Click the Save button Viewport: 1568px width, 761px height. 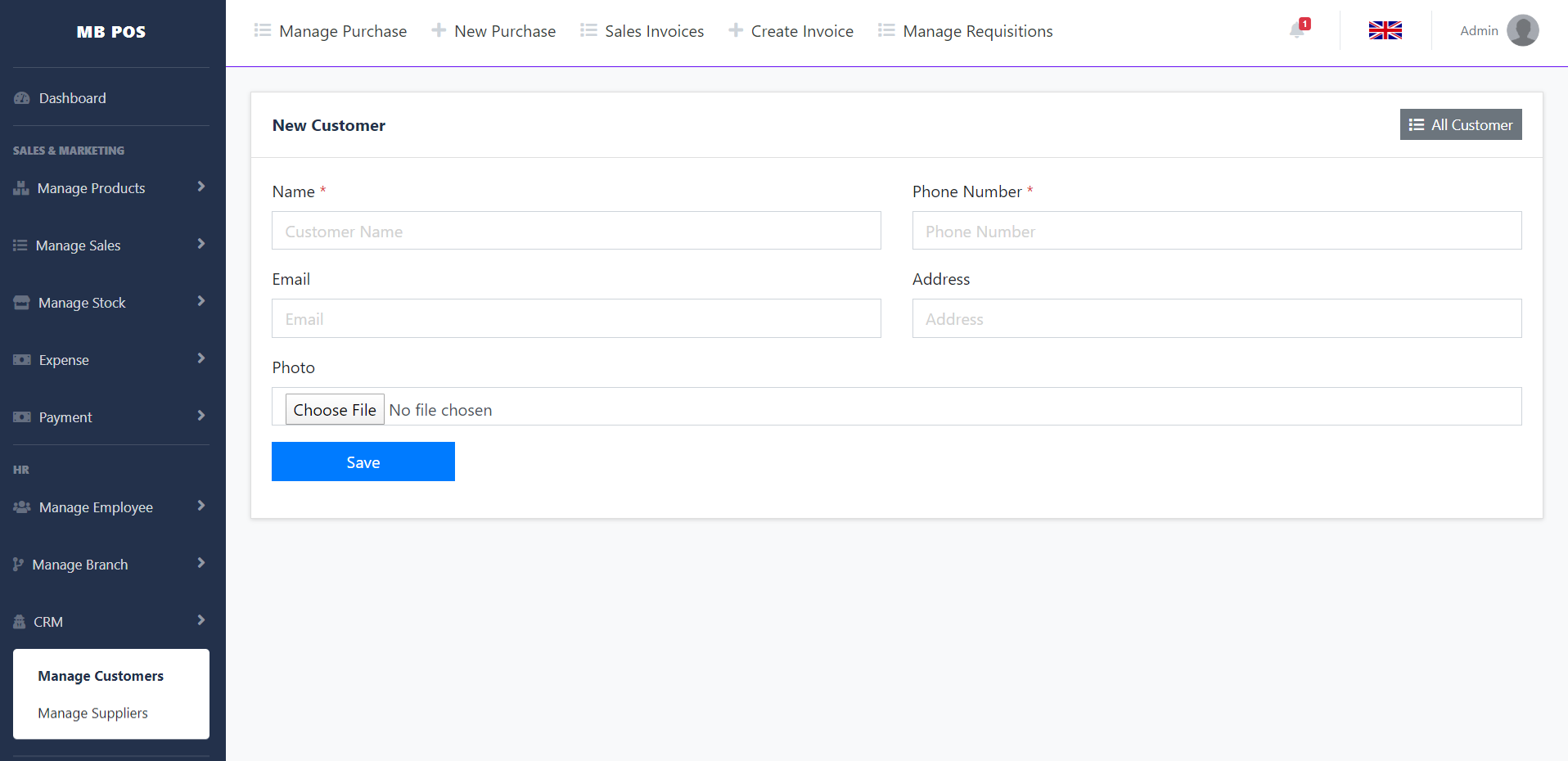[x=363, y=462]
